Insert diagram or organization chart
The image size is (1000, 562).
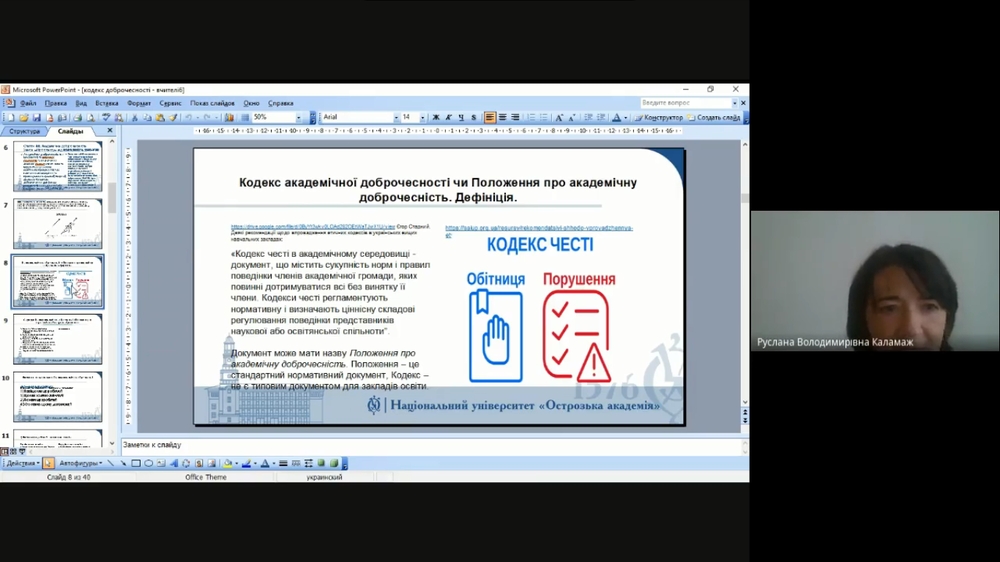(x=186, y=463)
